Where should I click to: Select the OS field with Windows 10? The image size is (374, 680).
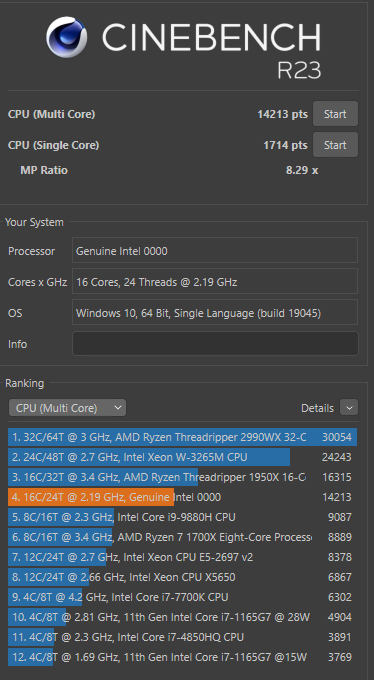coord(215,312)
